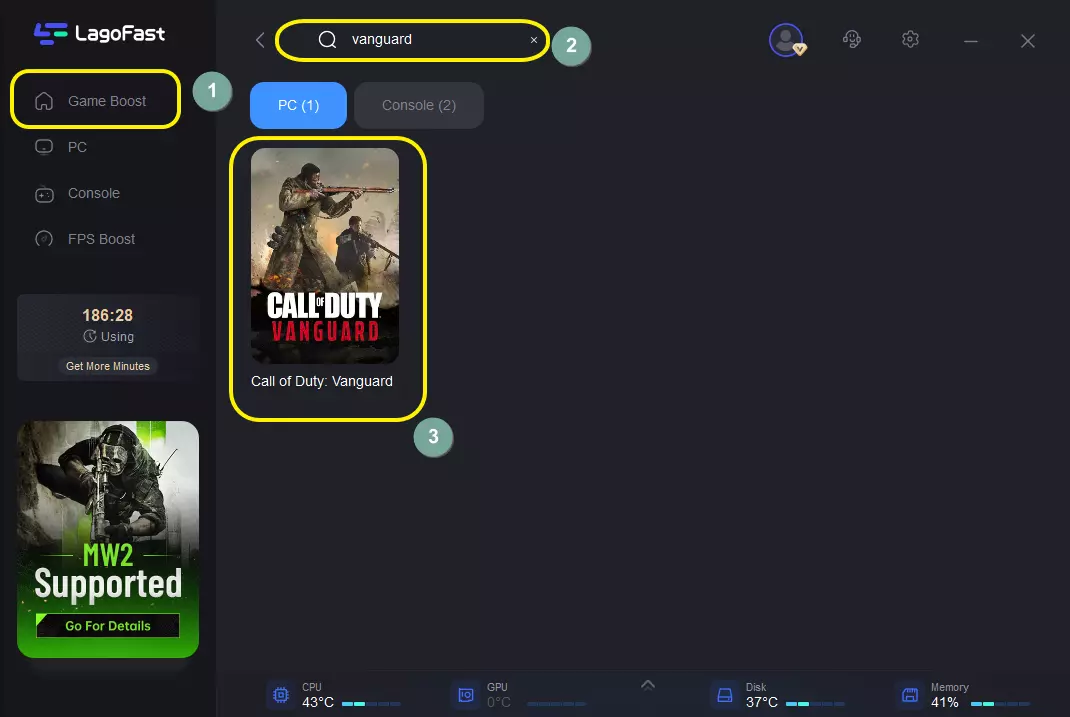Click the search magnifier icon

point(327,40)
